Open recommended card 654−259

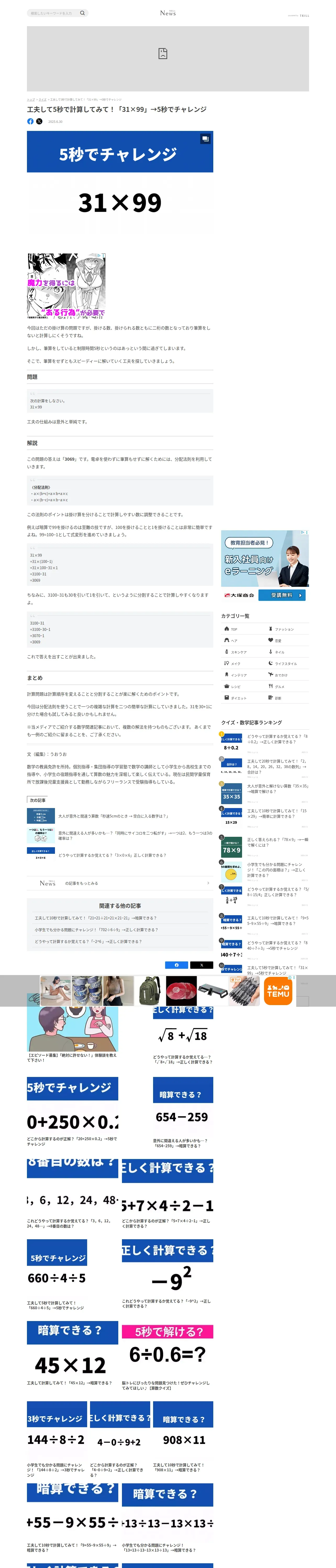pyautogui.click(x=183, y=1113)
